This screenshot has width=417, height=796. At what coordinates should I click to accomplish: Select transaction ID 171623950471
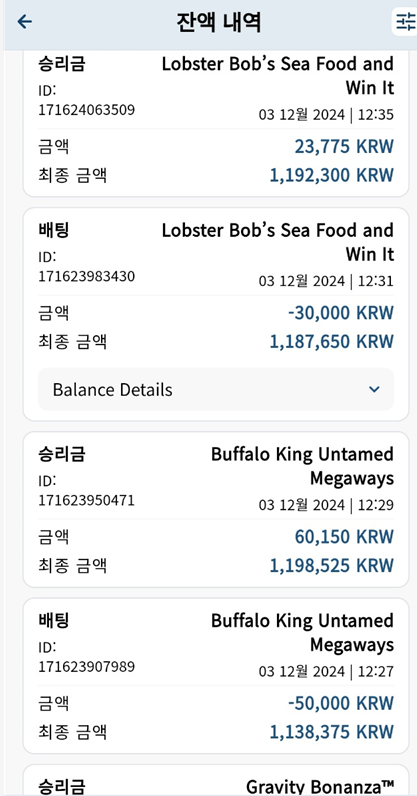click(x=87, y=500)
